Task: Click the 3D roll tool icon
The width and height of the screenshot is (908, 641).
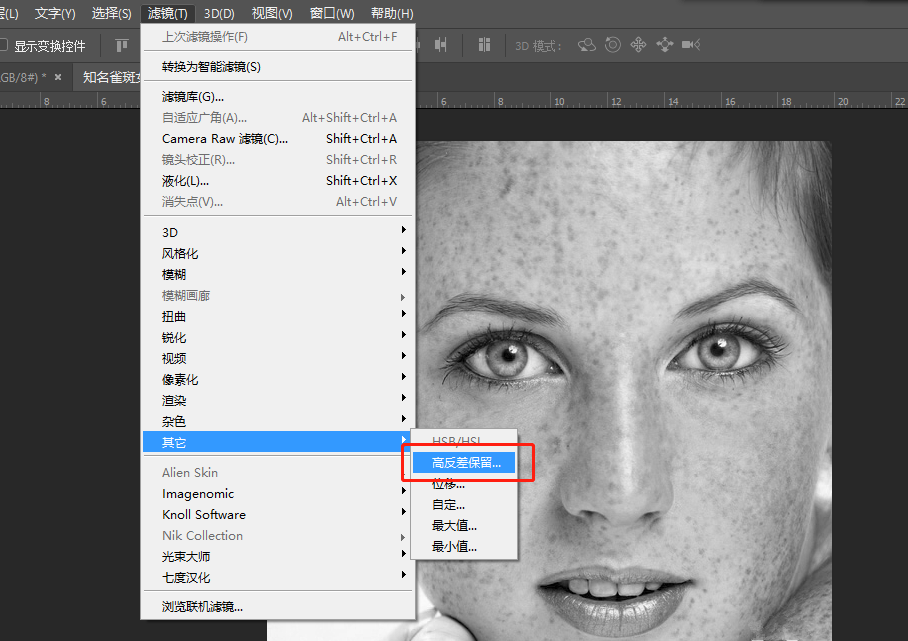Action: (612, 44)
